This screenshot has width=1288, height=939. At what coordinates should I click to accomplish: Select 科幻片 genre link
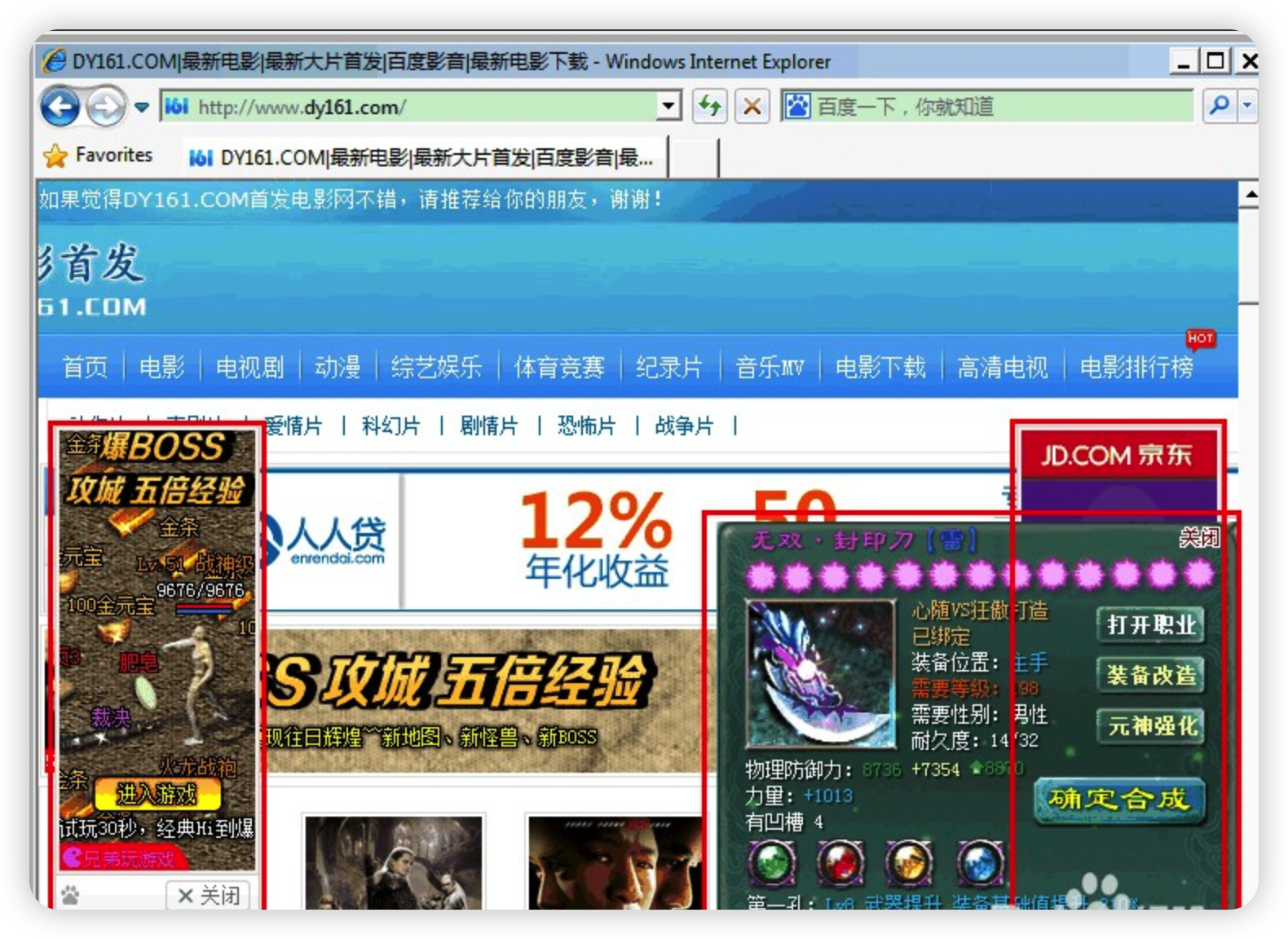coord(391,425)
